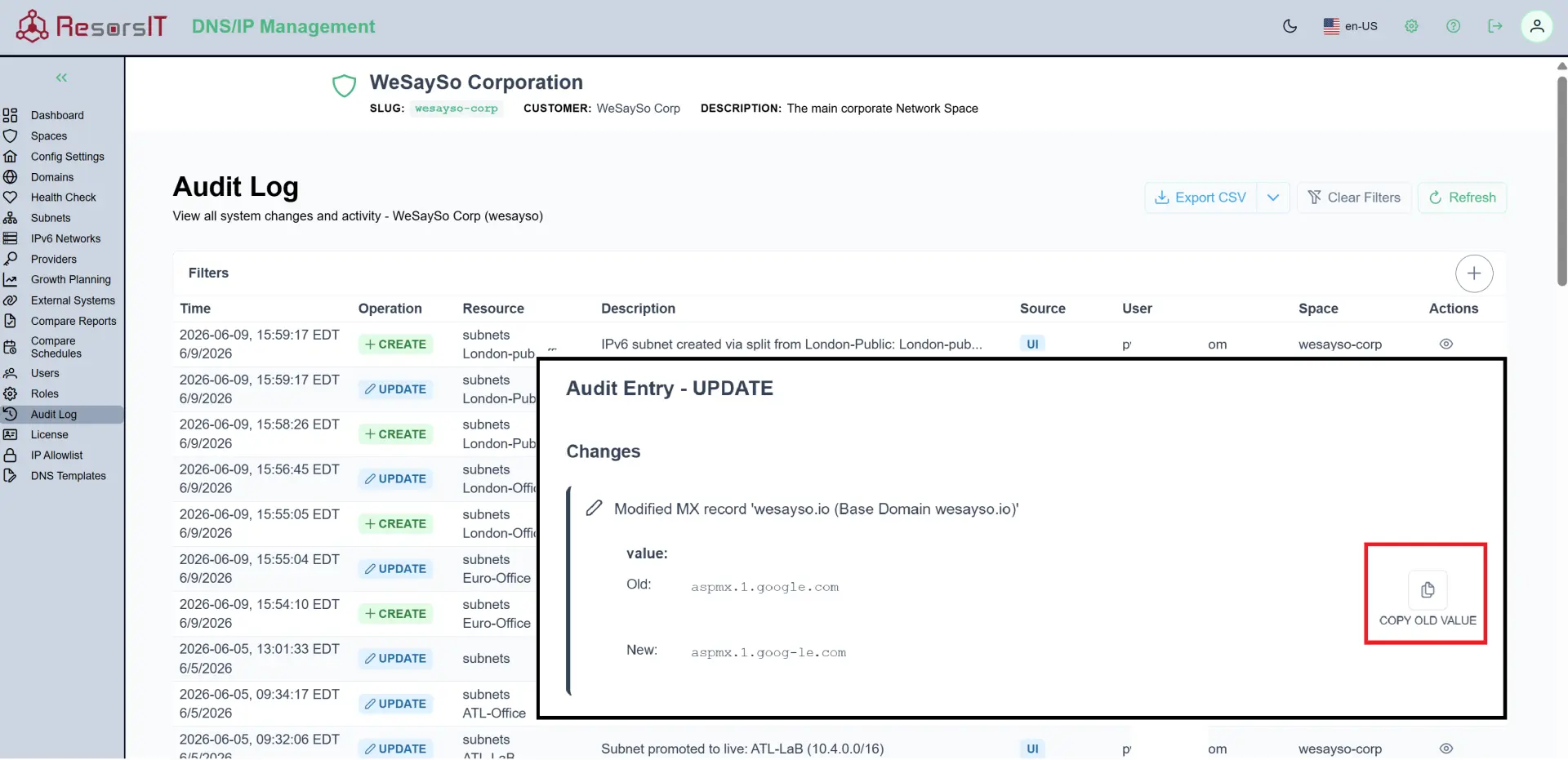Click wesayso-corp slug tag
This screenshot has width=1568, height=760.
point(456,109)
